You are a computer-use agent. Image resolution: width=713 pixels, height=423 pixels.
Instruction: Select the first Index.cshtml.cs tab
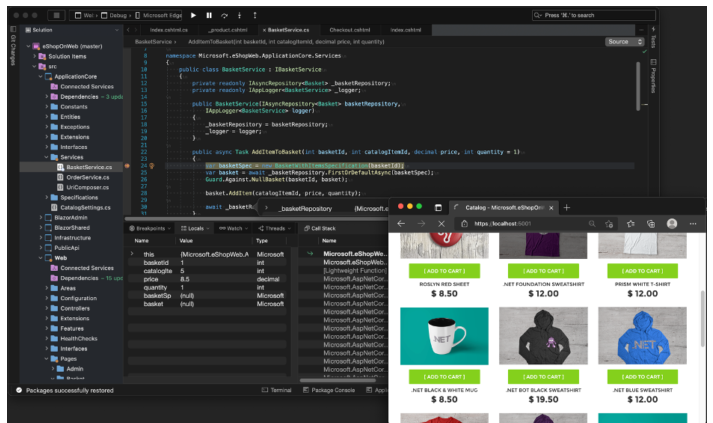[169, 30]
